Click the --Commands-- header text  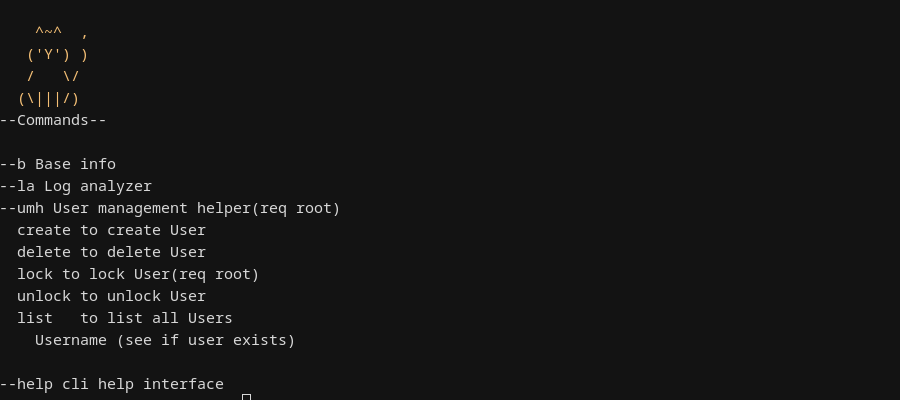point(53,120)
